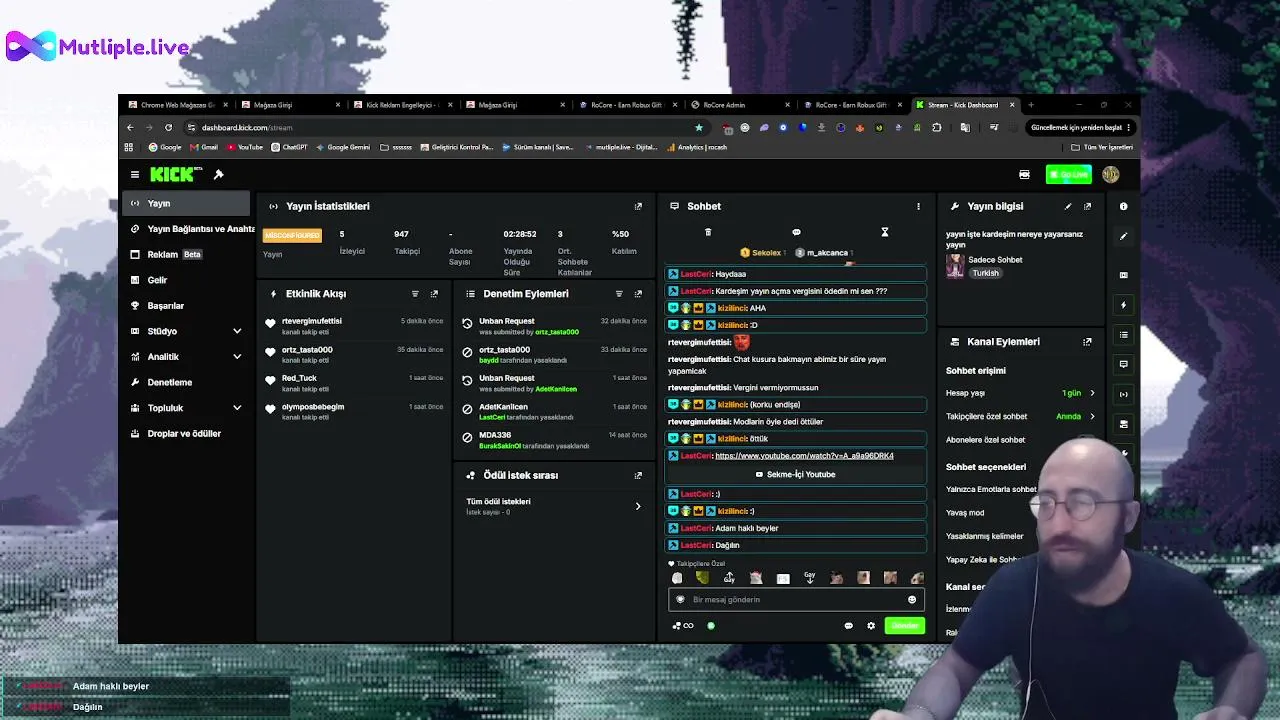
Task: Click the info icon in right rail
Action: click(1123, 206)
